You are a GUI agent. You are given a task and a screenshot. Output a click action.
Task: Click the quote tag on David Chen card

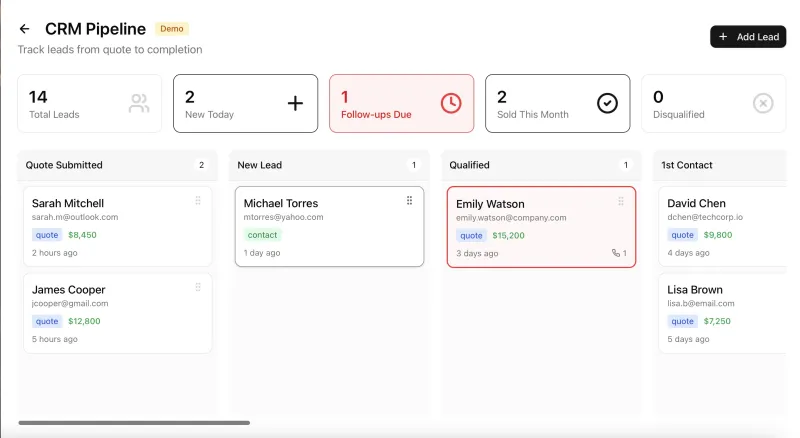click(682, 235)
